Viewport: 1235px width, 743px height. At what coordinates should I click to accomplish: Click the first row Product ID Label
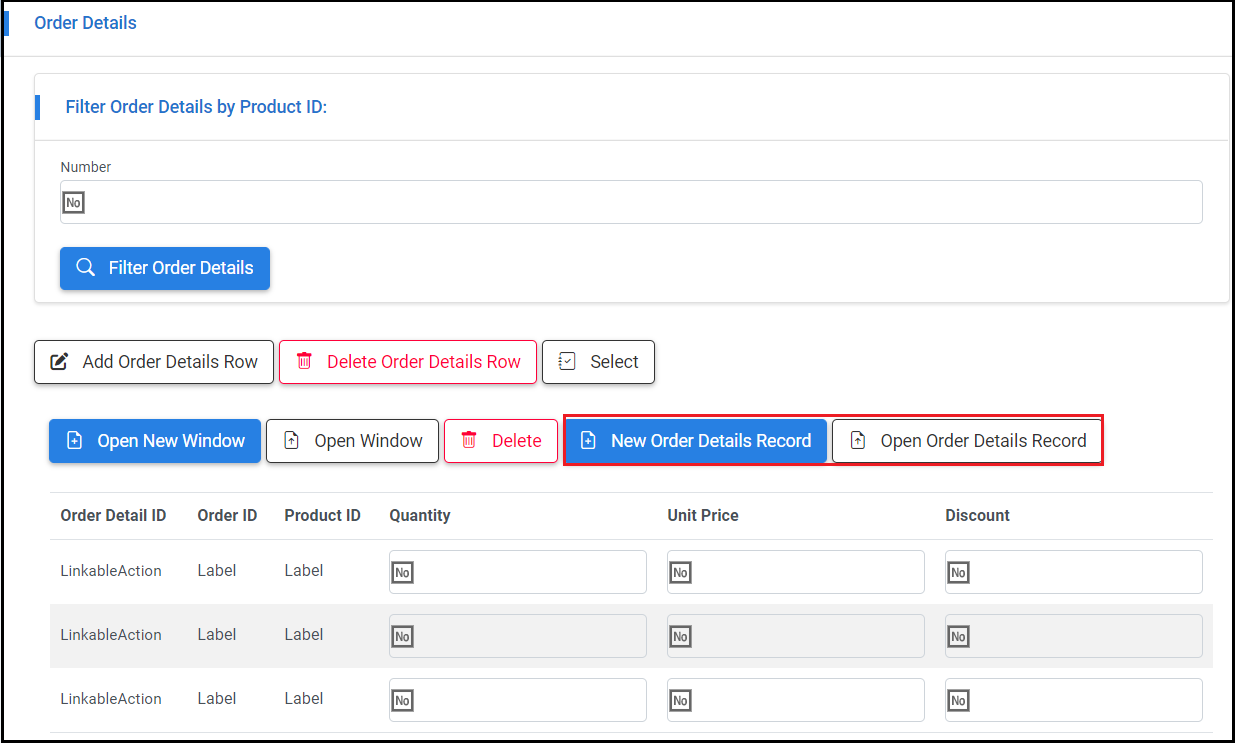304,571
